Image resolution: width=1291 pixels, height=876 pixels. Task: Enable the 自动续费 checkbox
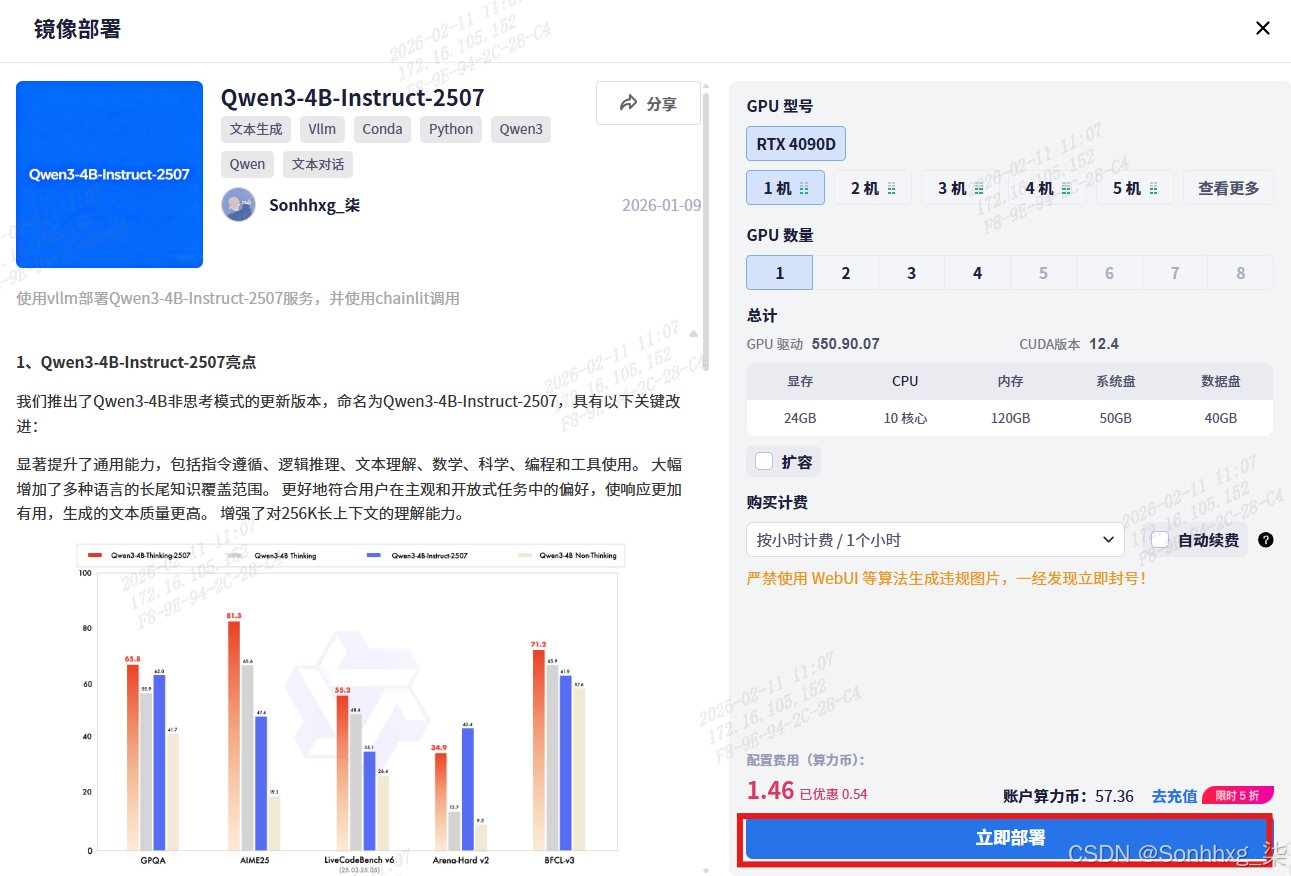[x=1160, y=539]
